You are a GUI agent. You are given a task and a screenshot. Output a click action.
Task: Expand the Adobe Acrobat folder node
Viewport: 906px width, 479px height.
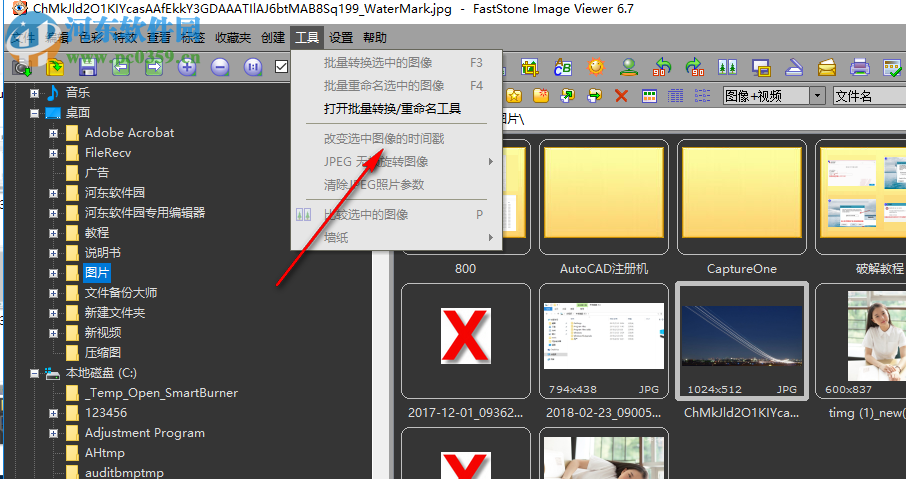pos(53,133)
